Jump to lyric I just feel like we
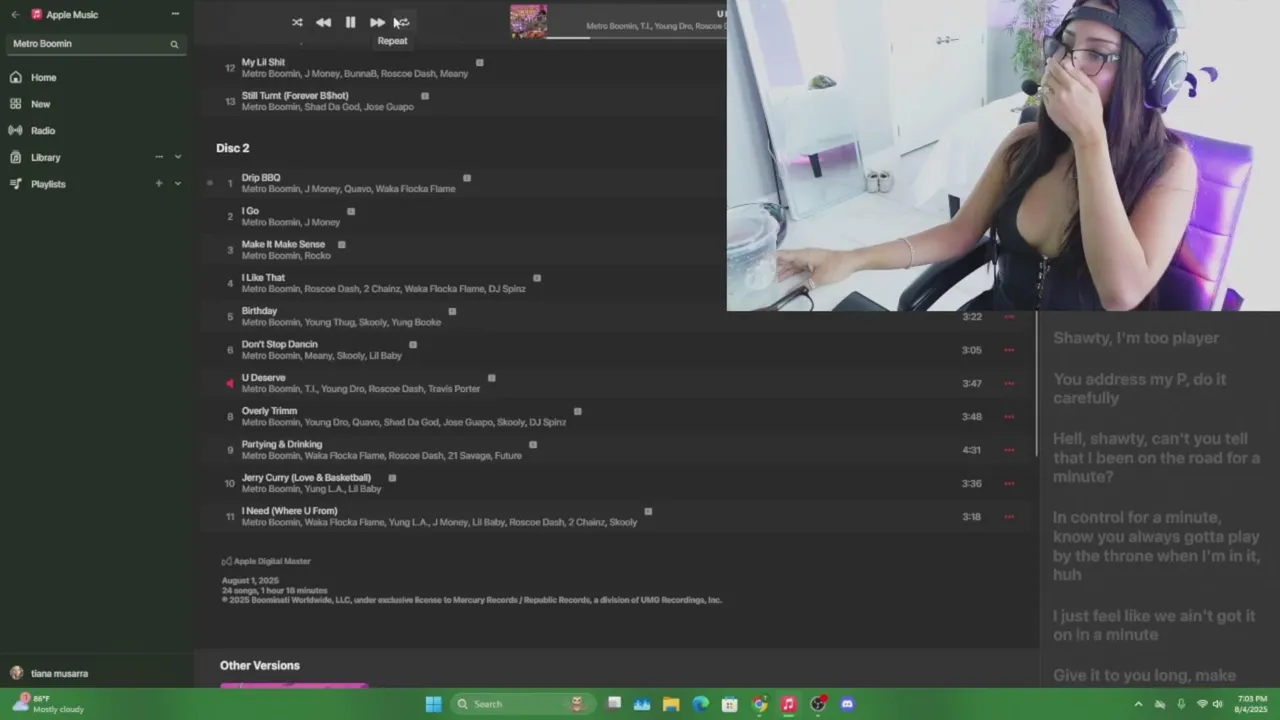Image resolution: width=1280 pixels, height=720 pixels. (x=1154, y=625)
